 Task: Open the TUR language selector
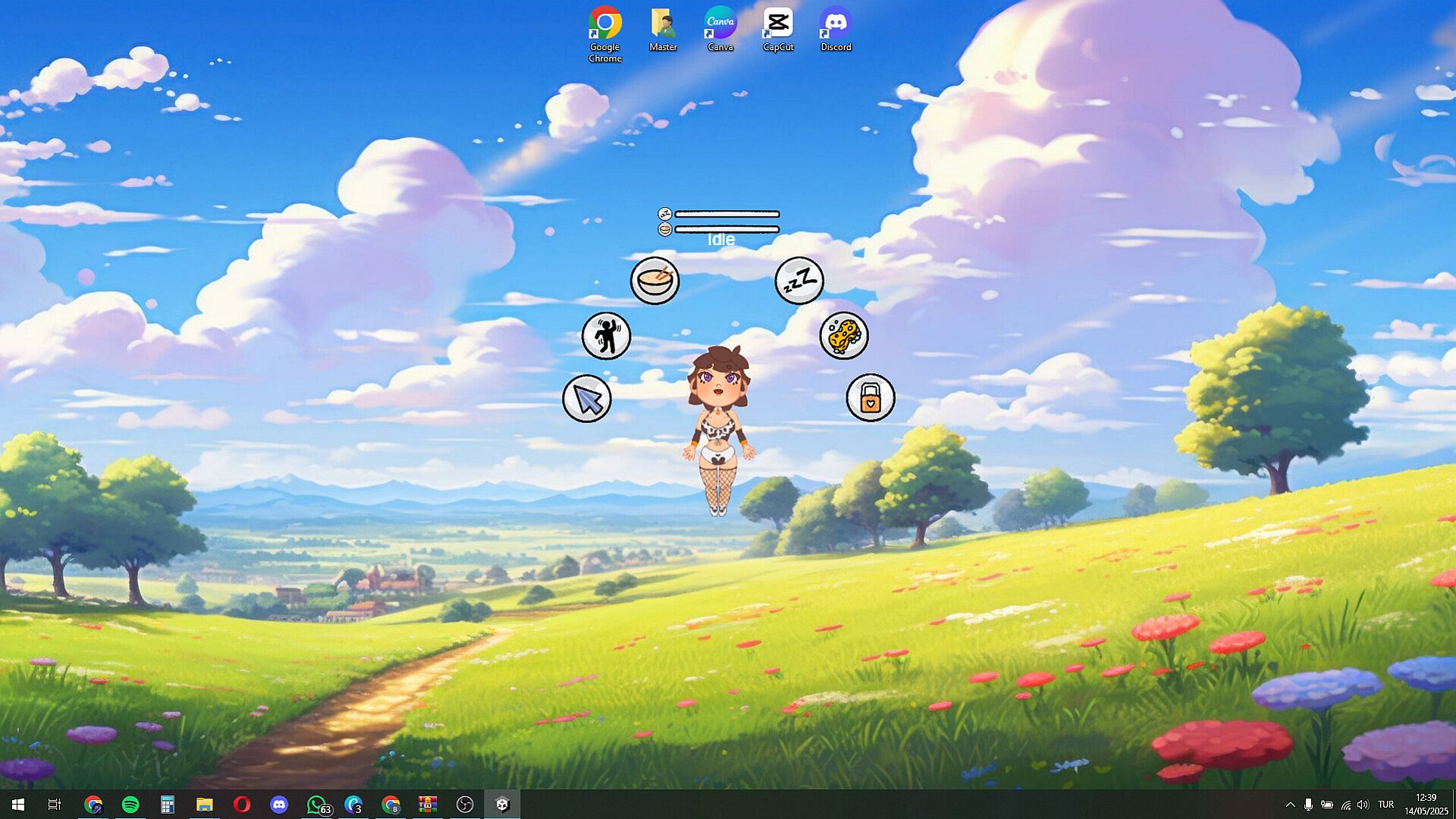[1386, 805]
